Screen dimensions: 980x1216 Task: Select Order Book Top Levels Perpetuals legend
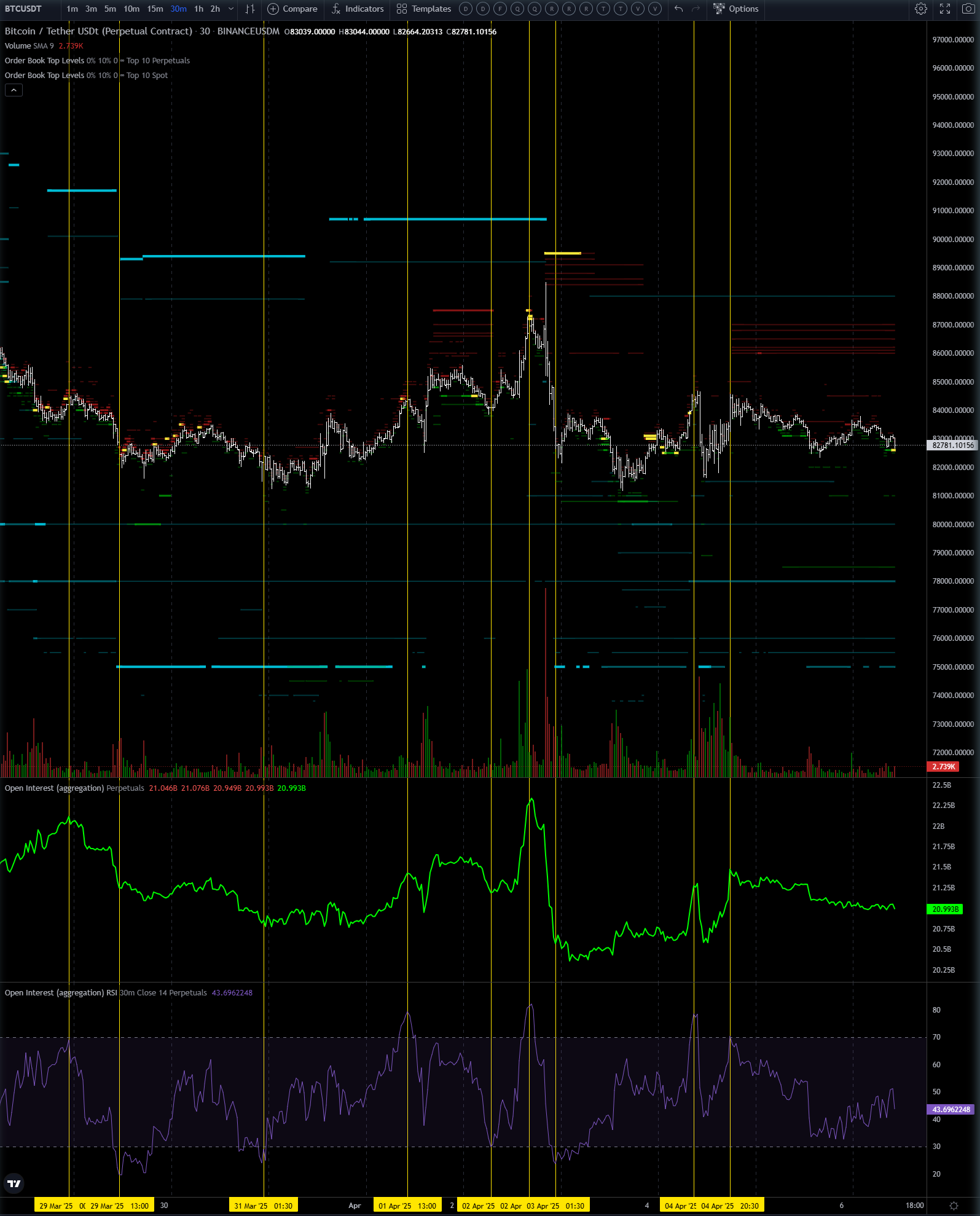[97, 61]
